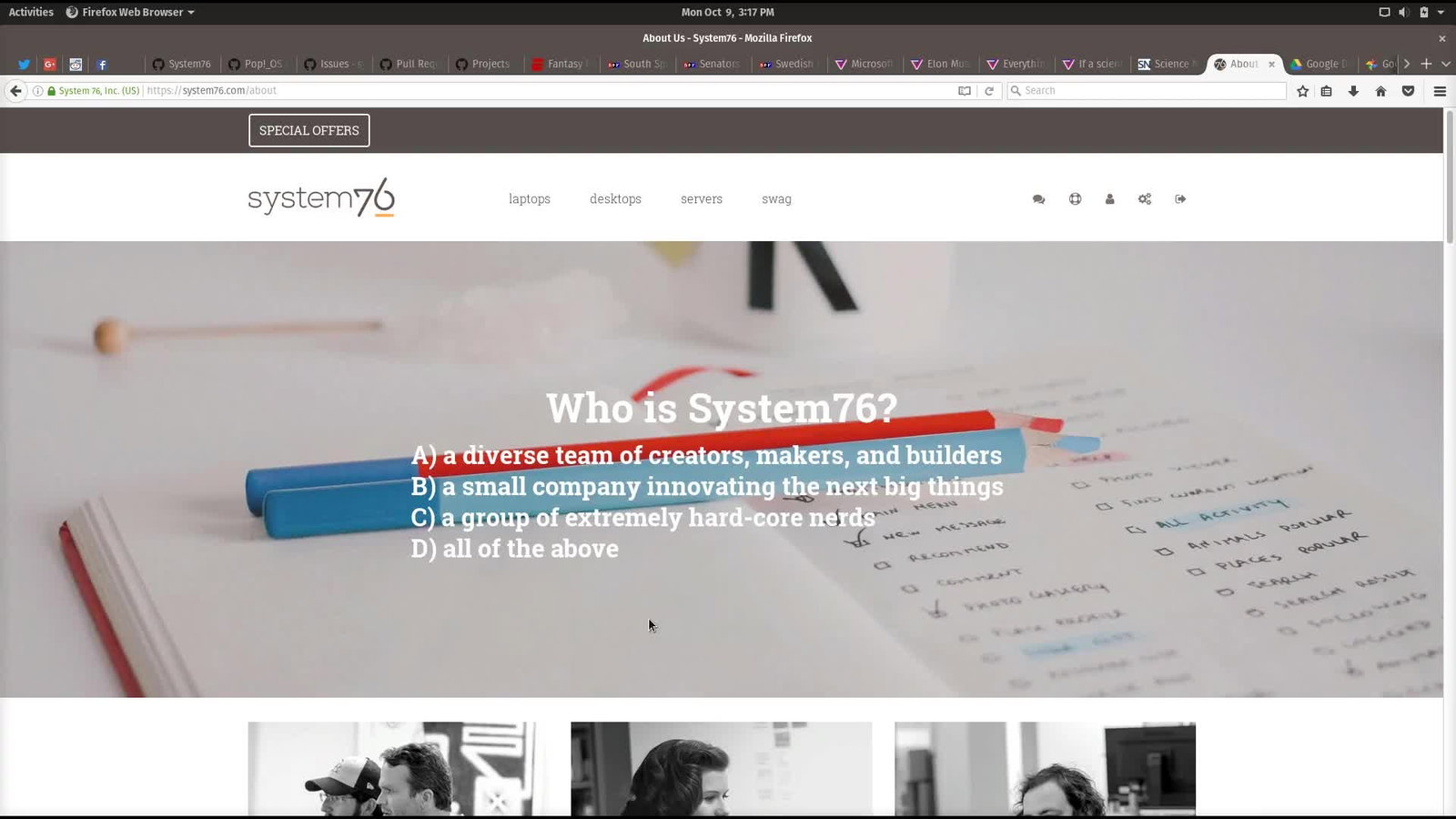Open the pinned Twitter tab
The width and height of the screenshot is (1456, 819).
(x=24, y=64)
